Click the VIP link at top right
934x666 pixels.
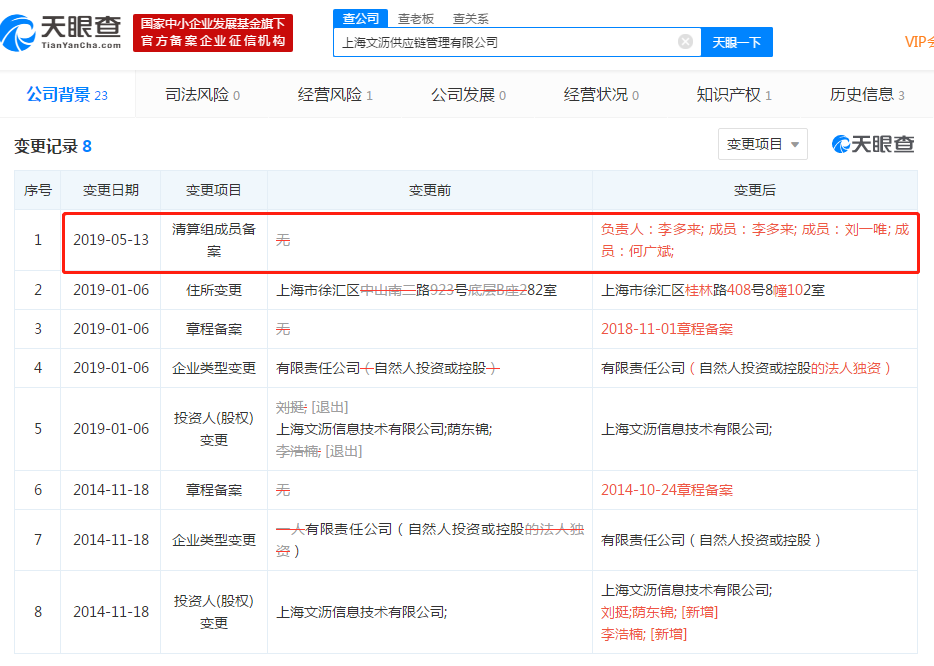(919, 42)
